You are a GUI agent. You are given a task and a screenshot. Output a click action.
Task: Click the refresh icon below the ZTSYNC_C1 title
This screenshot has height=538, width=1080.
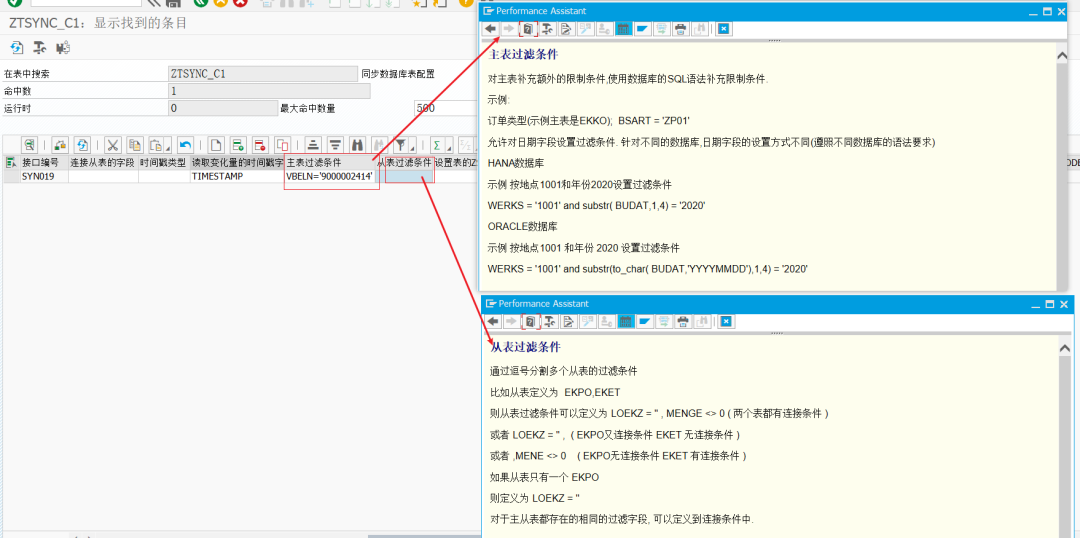click(x=17, y=48)
